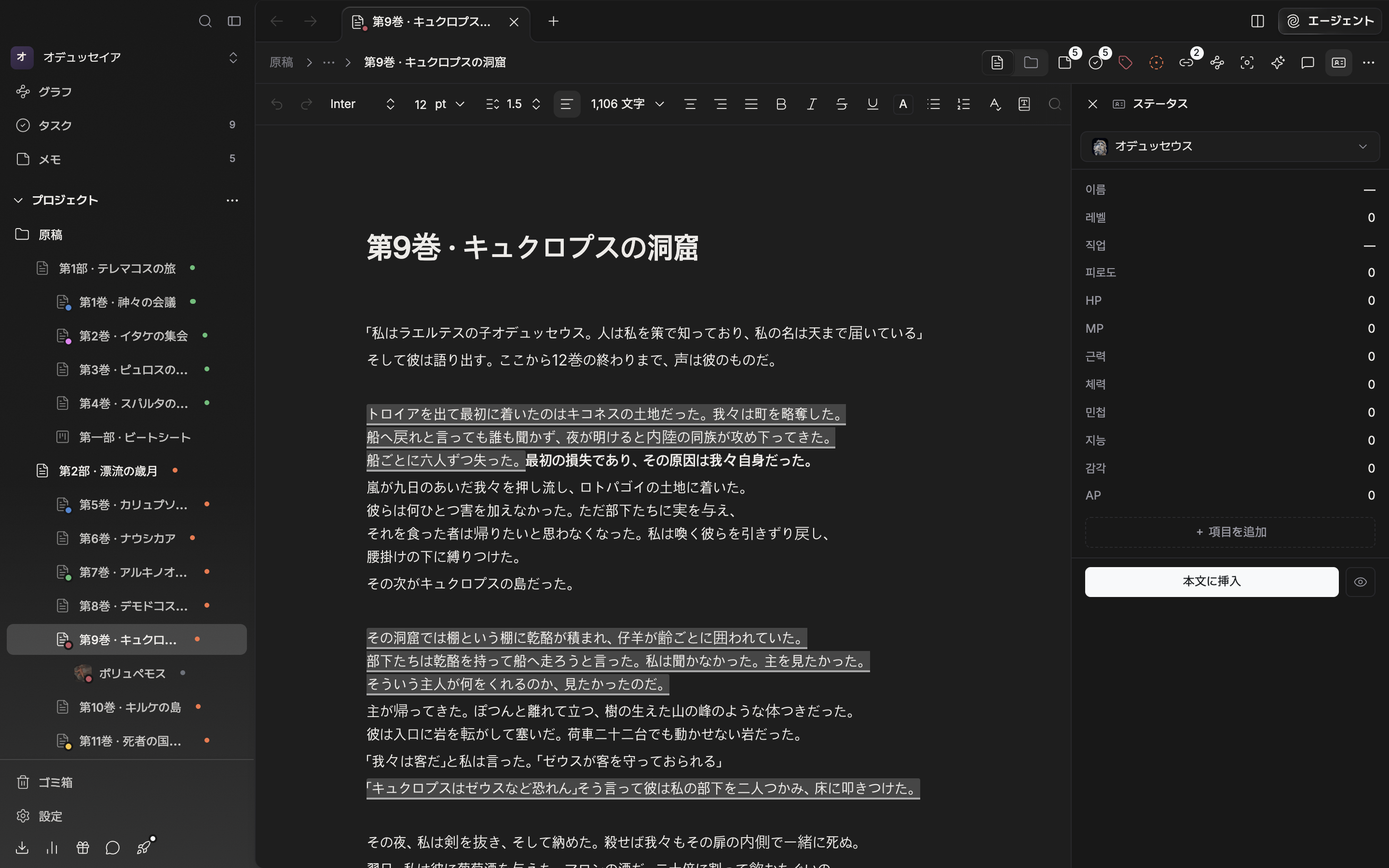Center-align text using toolbar icon
1389x868 pixels.
point(691,104)
